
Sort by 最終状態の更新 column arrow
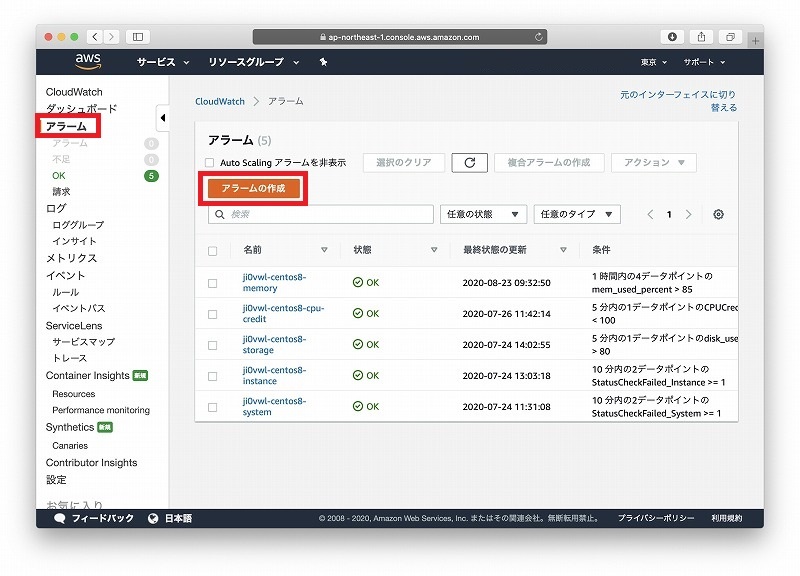563,249
